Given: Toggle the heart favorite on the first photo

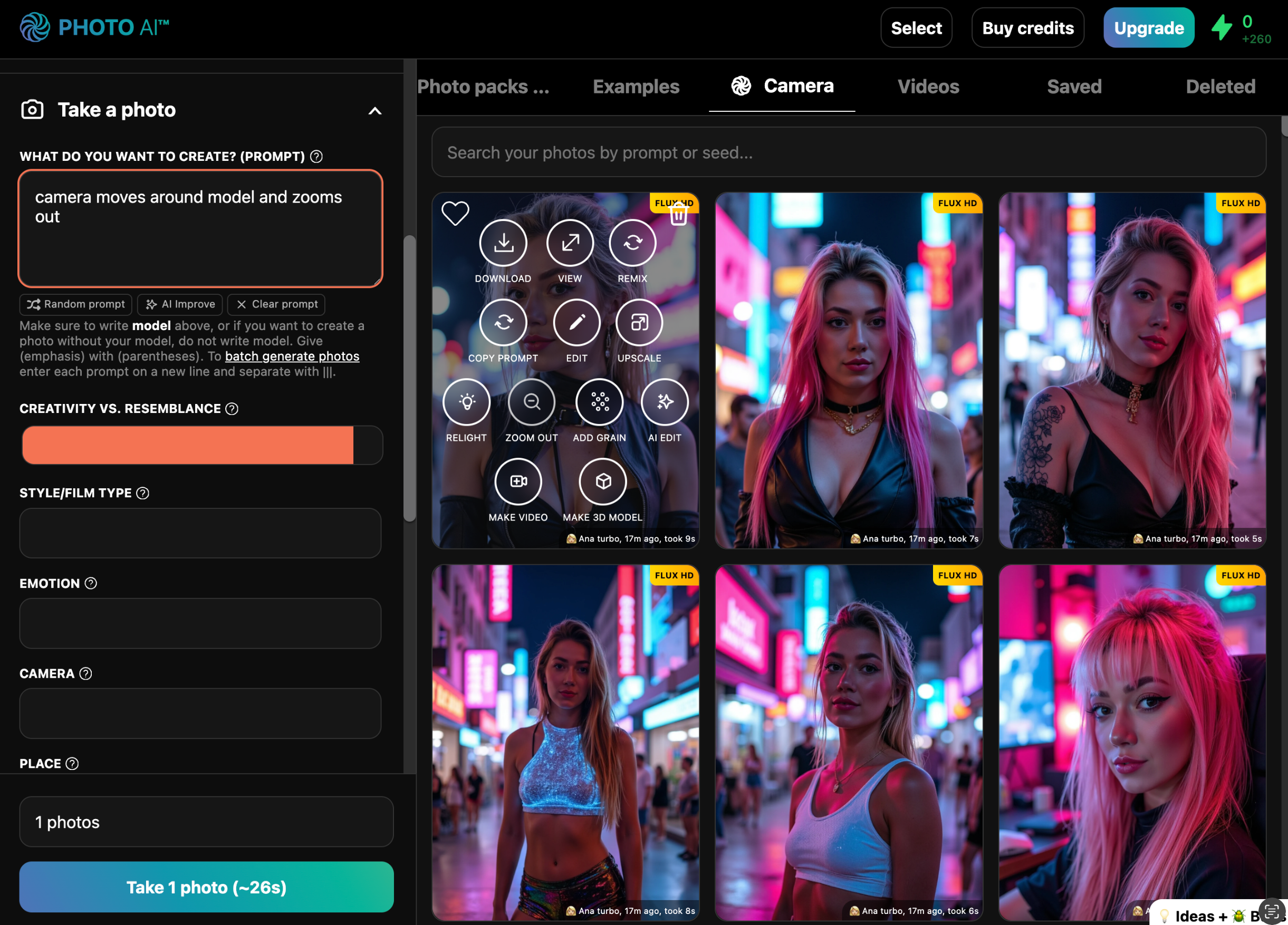Looking at the screenshot, I should 455,214.
